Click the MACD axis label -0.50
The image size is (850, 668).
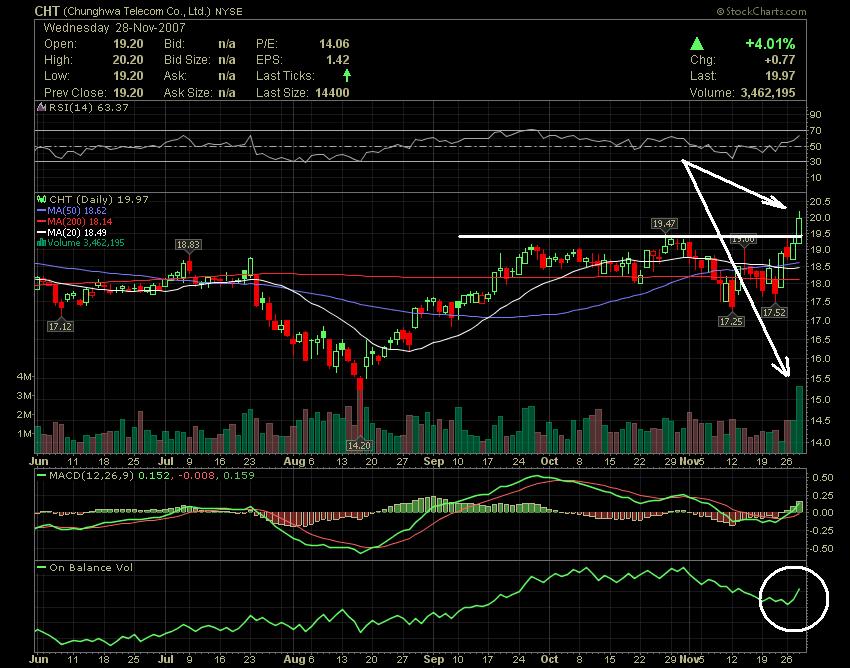(x=821, y=548)
